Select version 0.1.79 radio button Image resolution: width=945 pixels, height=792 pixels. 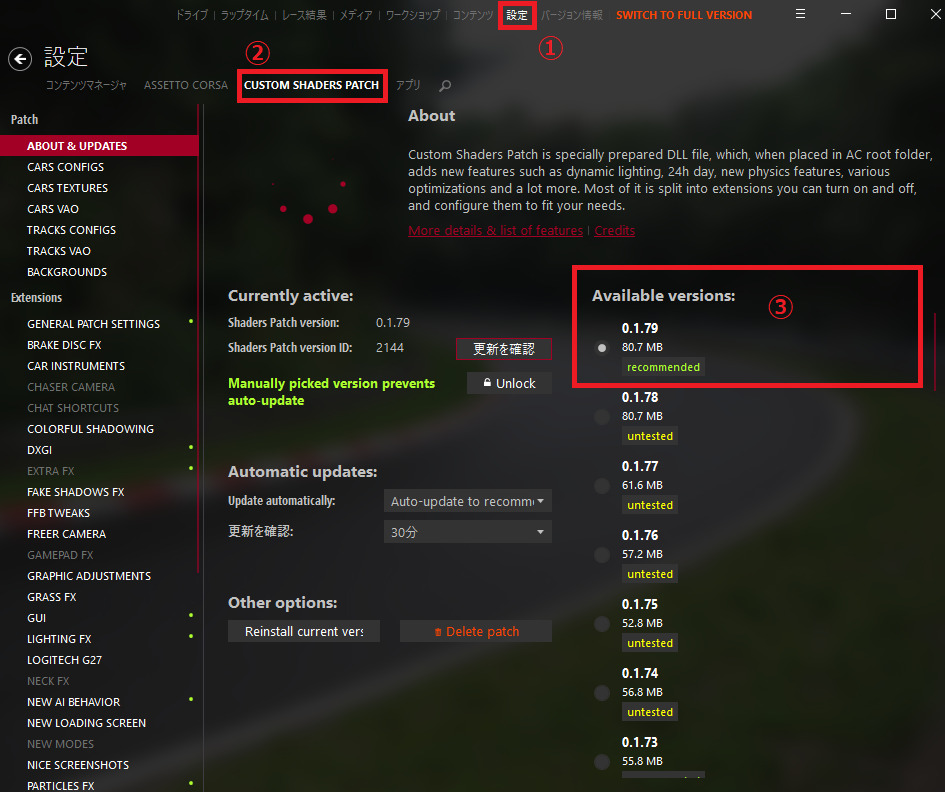[x=601, y=348]
